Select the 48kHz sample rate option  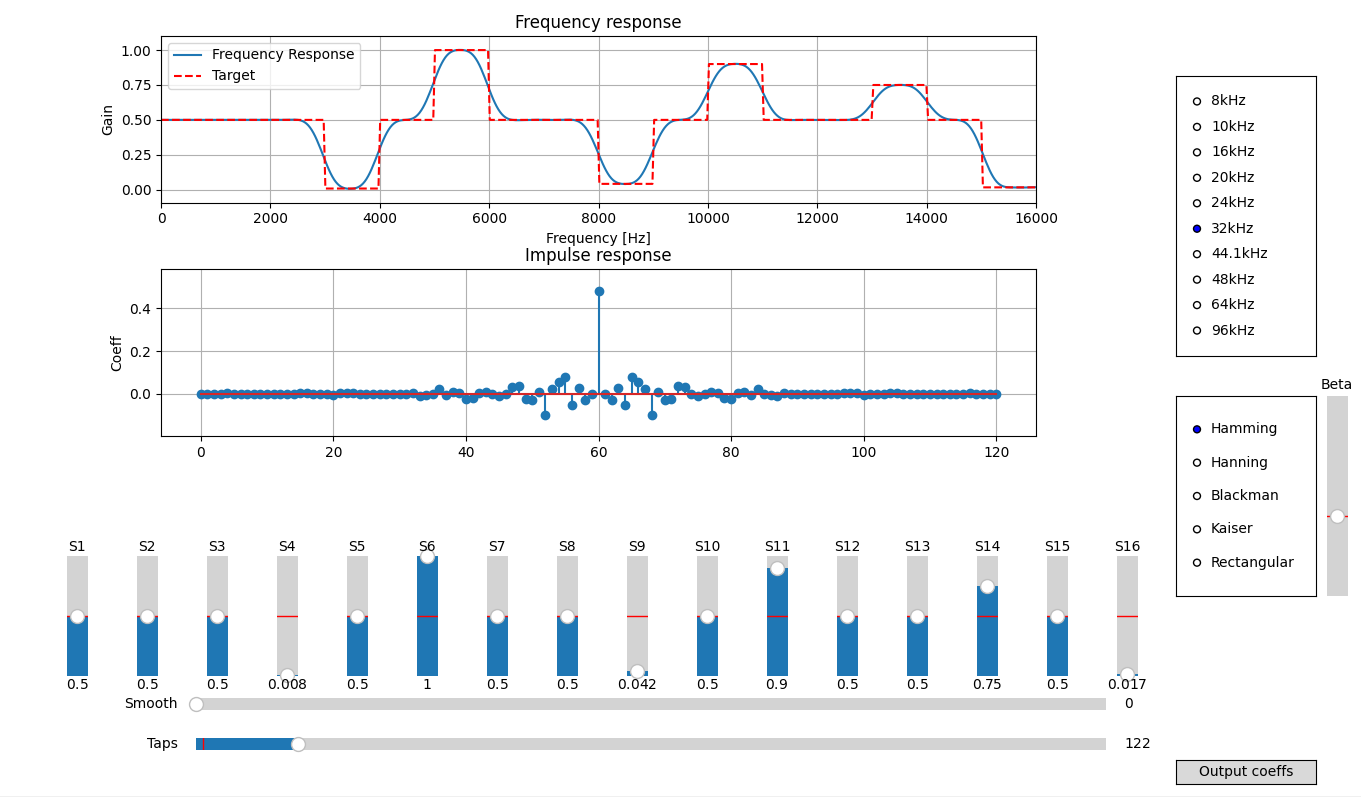coord(1197,279)
